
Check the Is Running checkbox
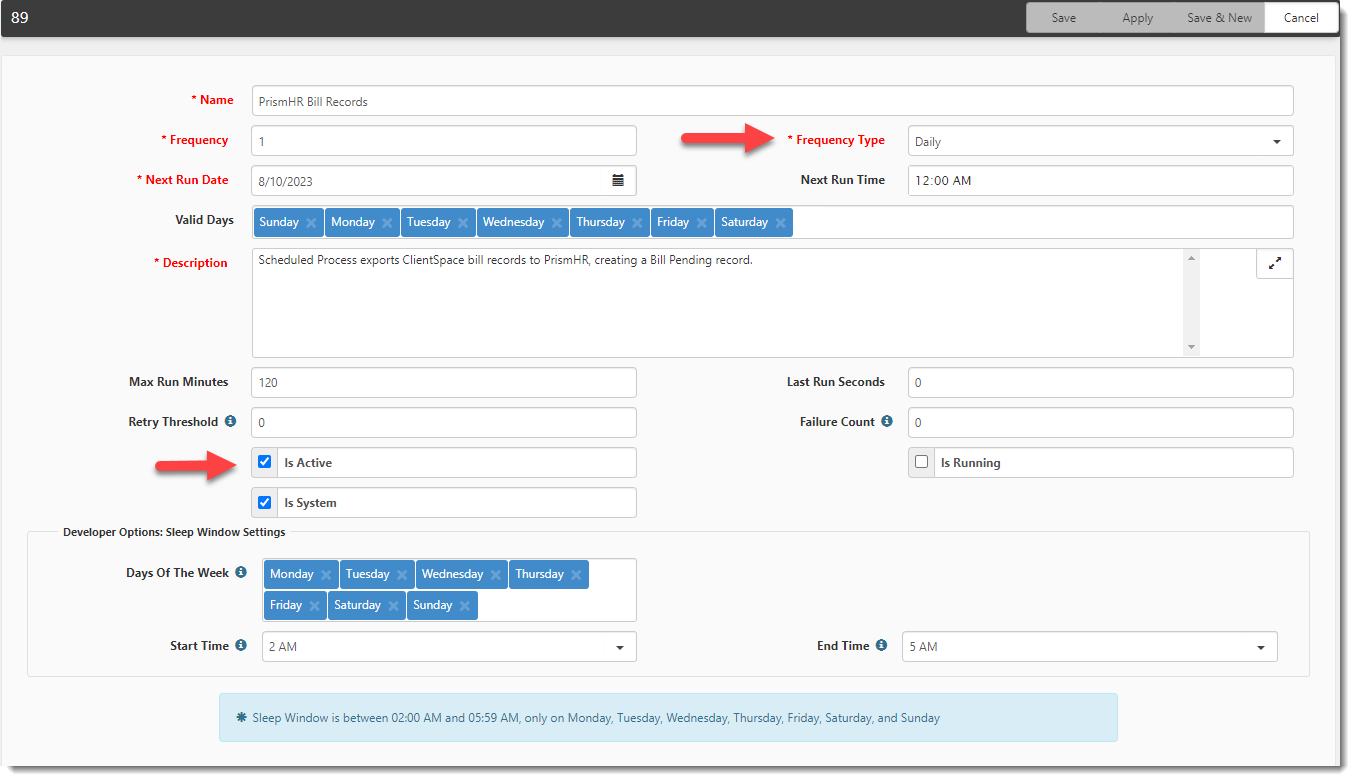click(922, 462)
